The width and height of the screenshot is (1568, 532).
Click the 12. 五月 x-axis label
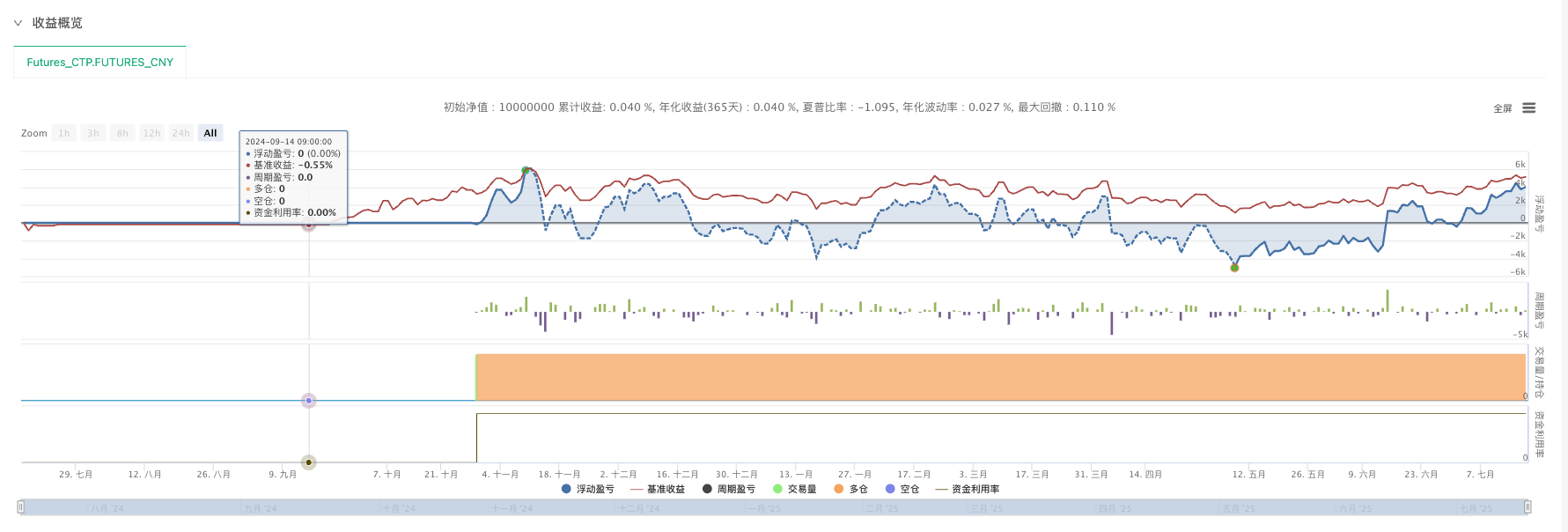point(1248,475)
